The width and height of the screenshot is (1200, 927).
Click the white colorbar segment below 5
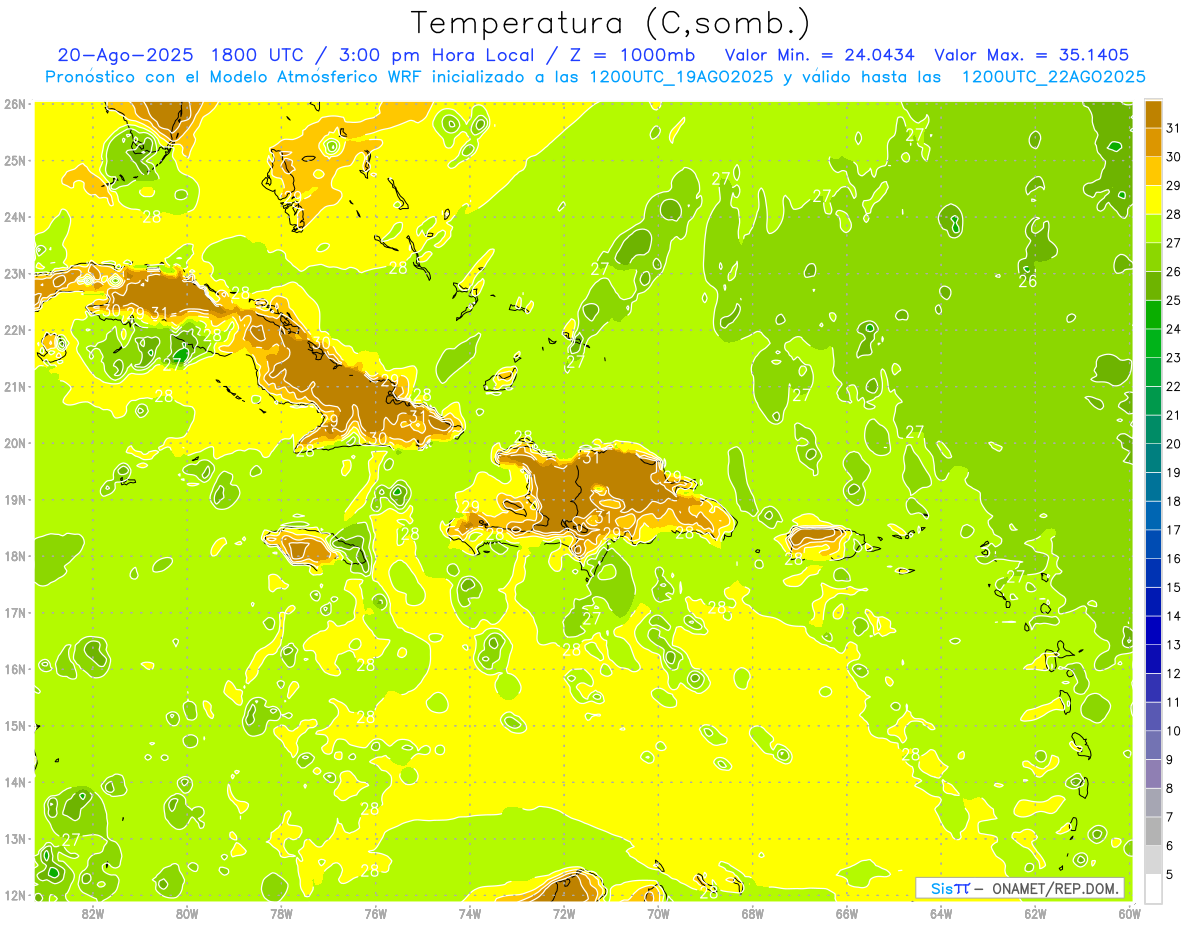[x=1153, y=888]
